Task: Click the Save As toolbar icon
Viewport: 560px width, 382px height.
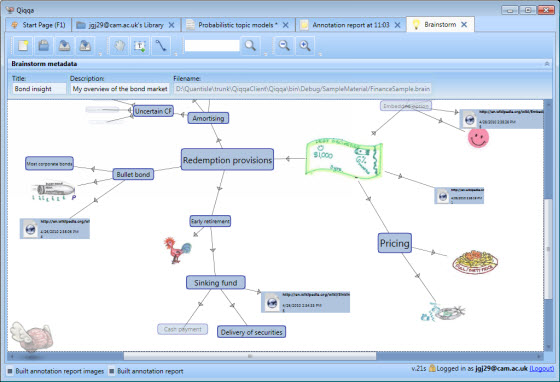Action: [85, 46]
